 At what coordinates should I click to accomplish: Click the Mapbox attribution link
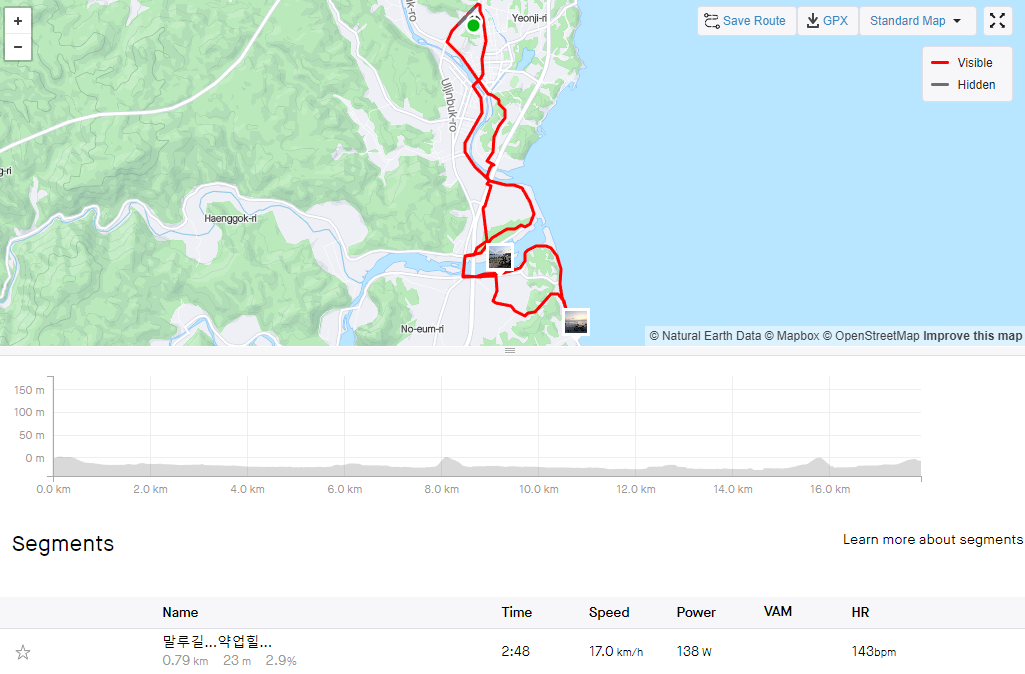[792, 336]
